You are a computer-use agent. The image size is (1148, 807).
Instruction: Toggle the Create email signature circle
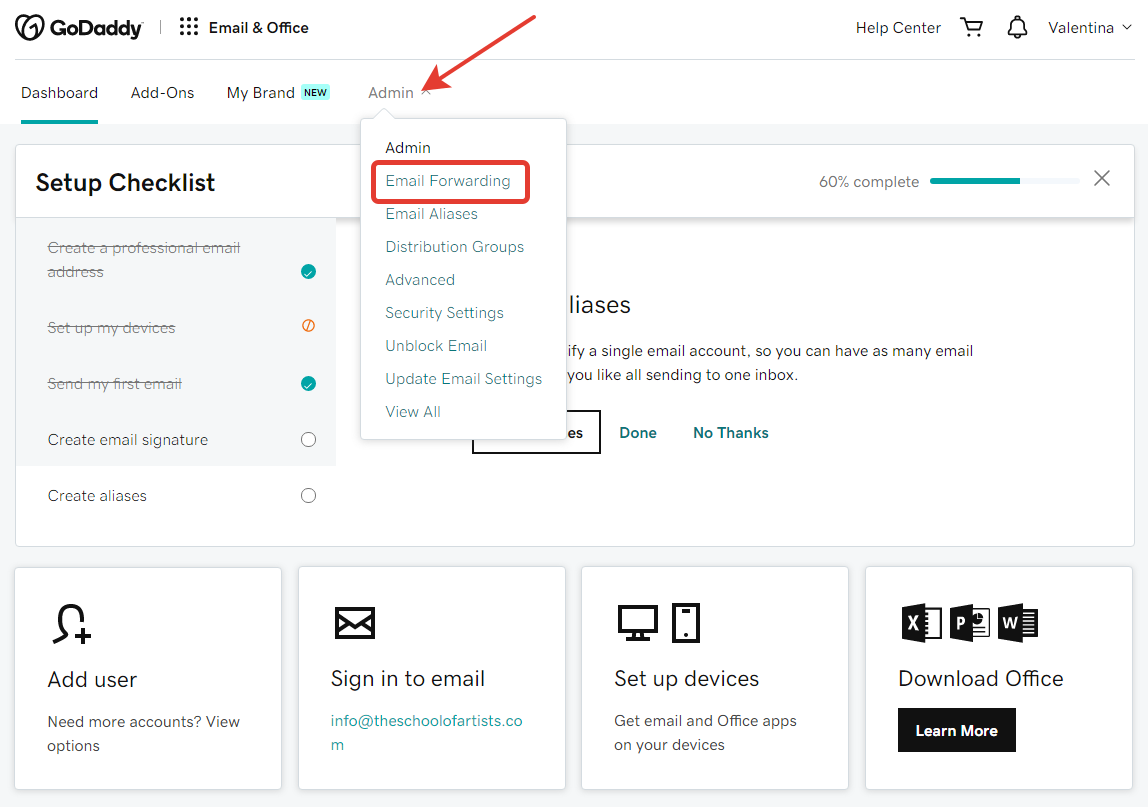308,439
